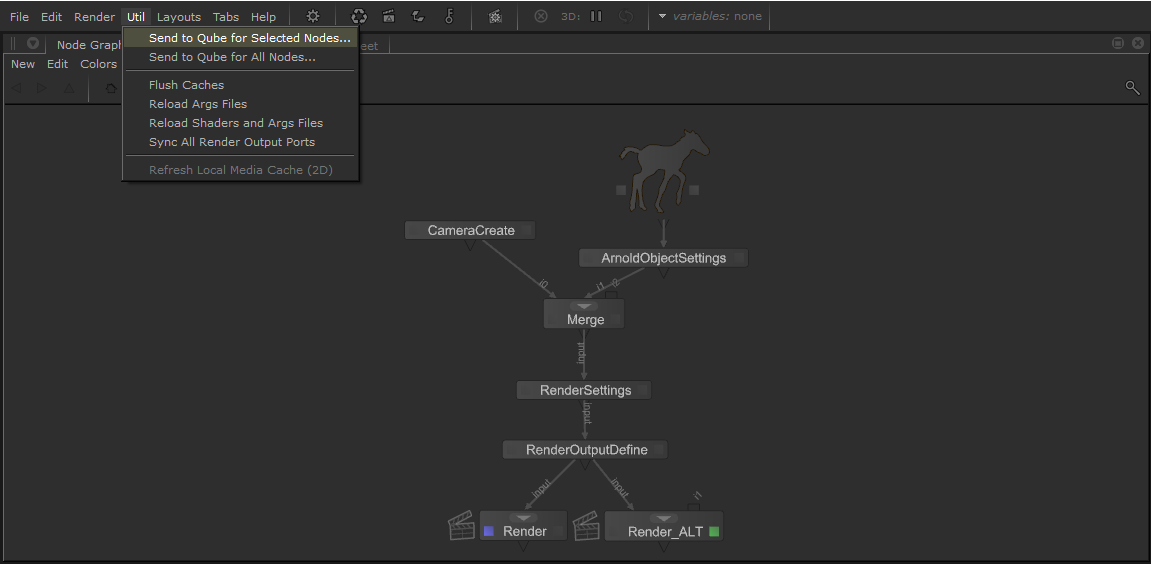This screenshot has height=564, width=1151.
Task: Pause 3D updates with pause icon
Action: click(x=596, y=16)
